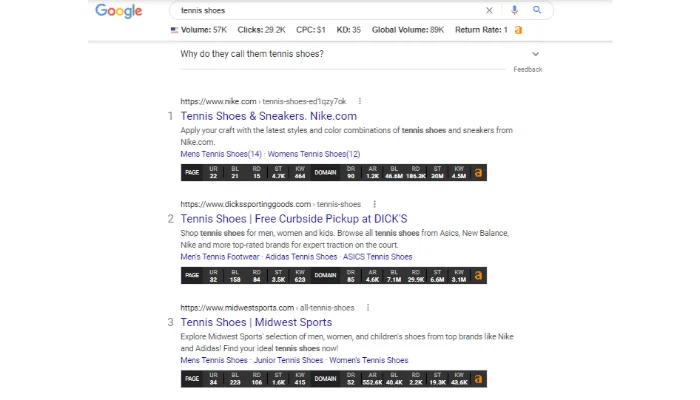700x400 pixels.
Task: Click the US flag icon beside Volume
Action: [x=175, y=30]
